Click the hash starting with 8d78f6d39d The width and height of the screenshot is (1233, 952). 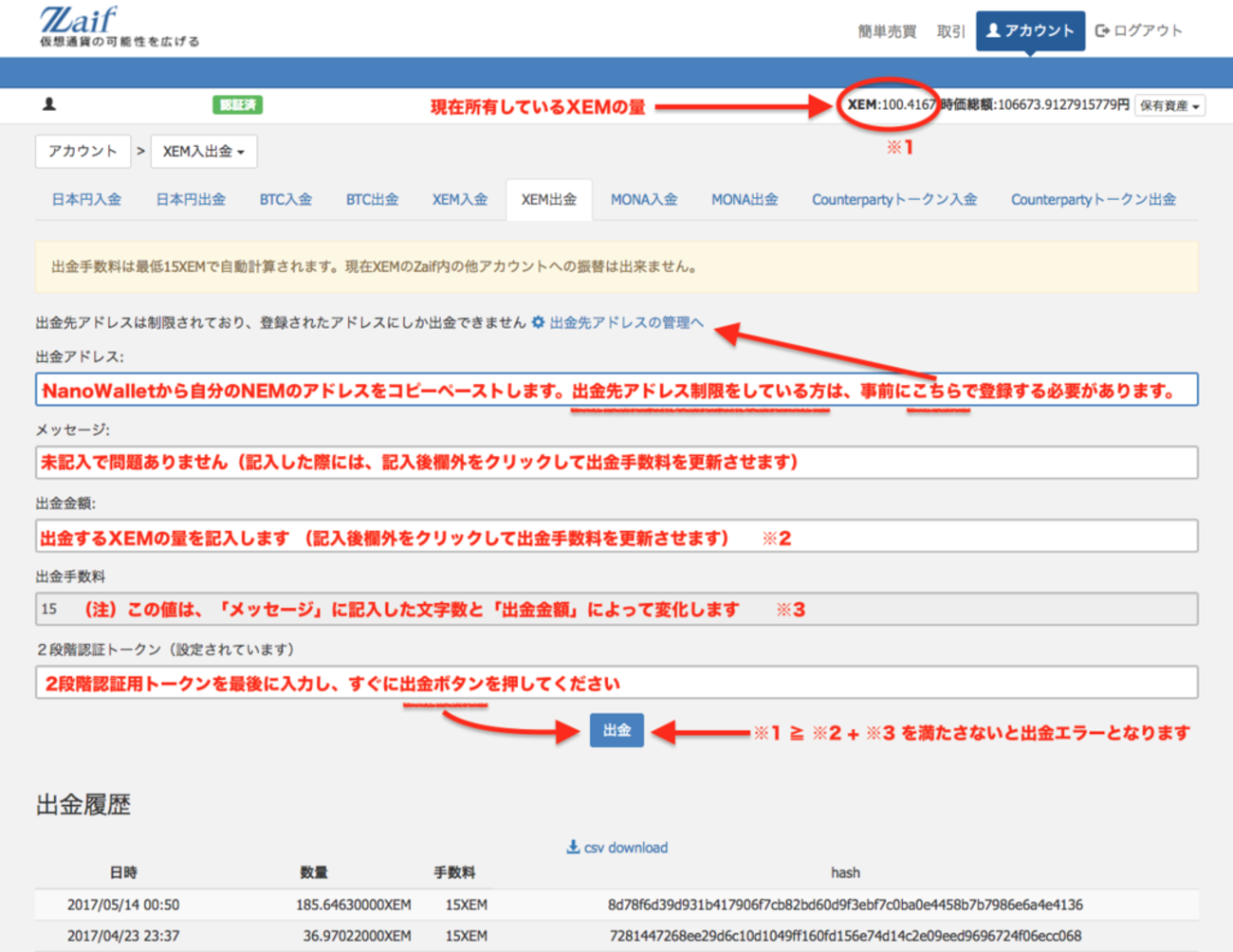(845, 905)
